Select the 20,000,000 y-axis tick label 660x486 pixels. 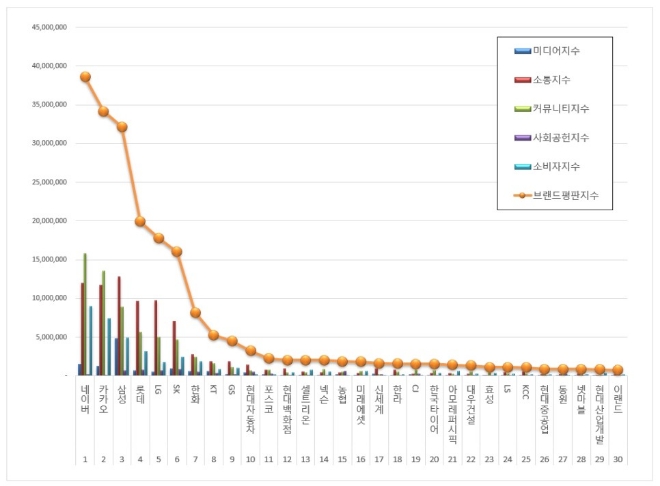pos(46,221)
